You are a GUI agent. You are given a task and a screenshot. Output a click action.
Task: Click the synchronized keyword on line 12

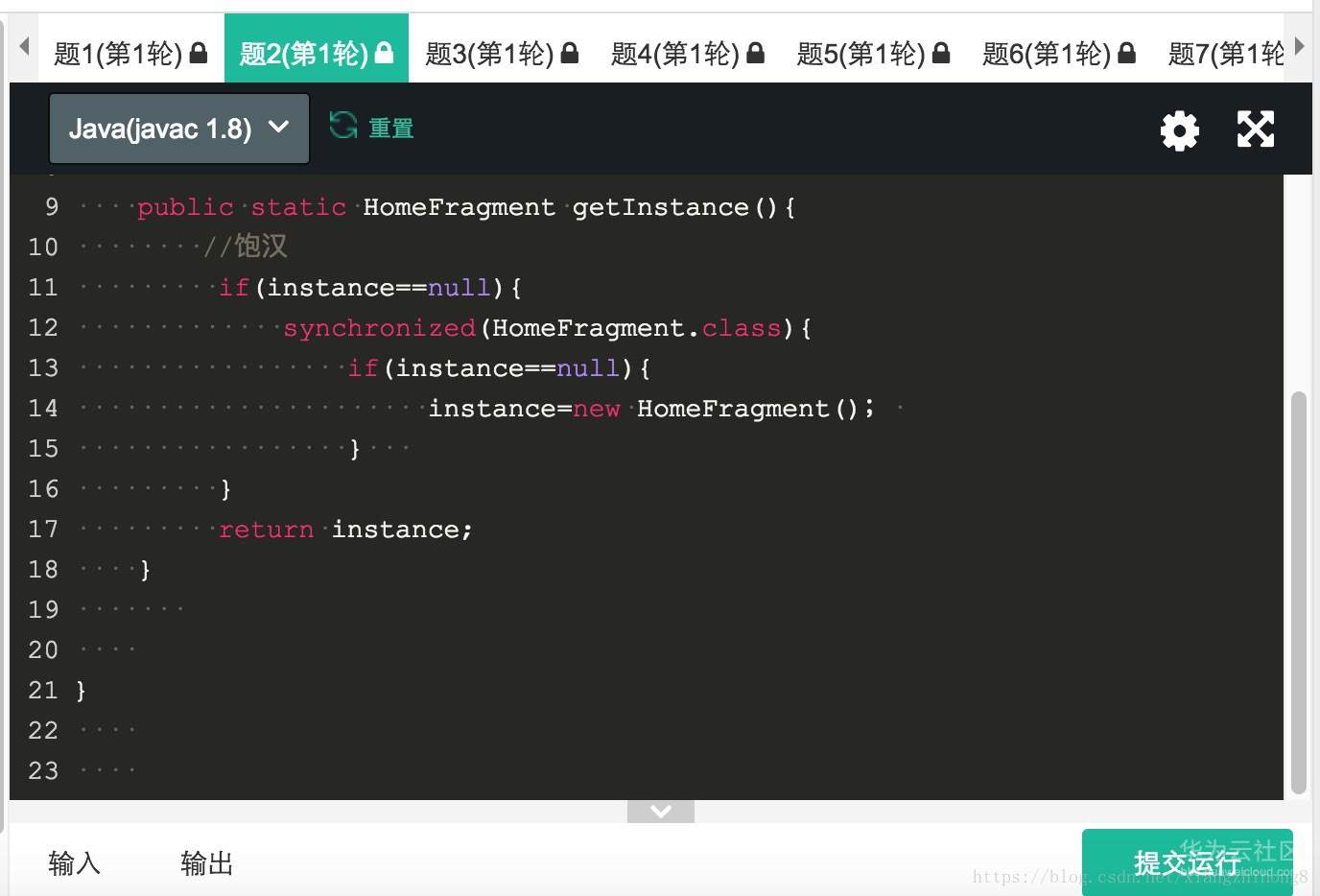tap(380, 328)
